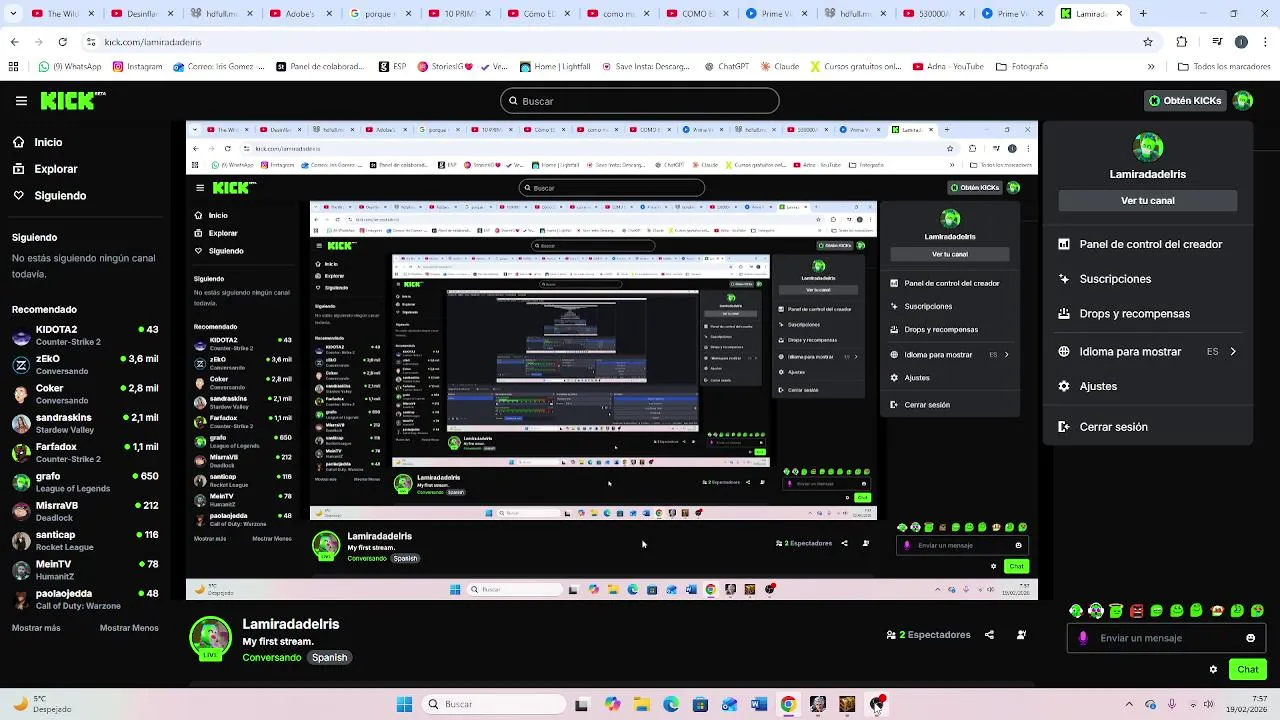Screen dimensions: 1280x720
Task: Bookmark this page with the star icon
Action: pyautogui.click(x=1148, y=42)
